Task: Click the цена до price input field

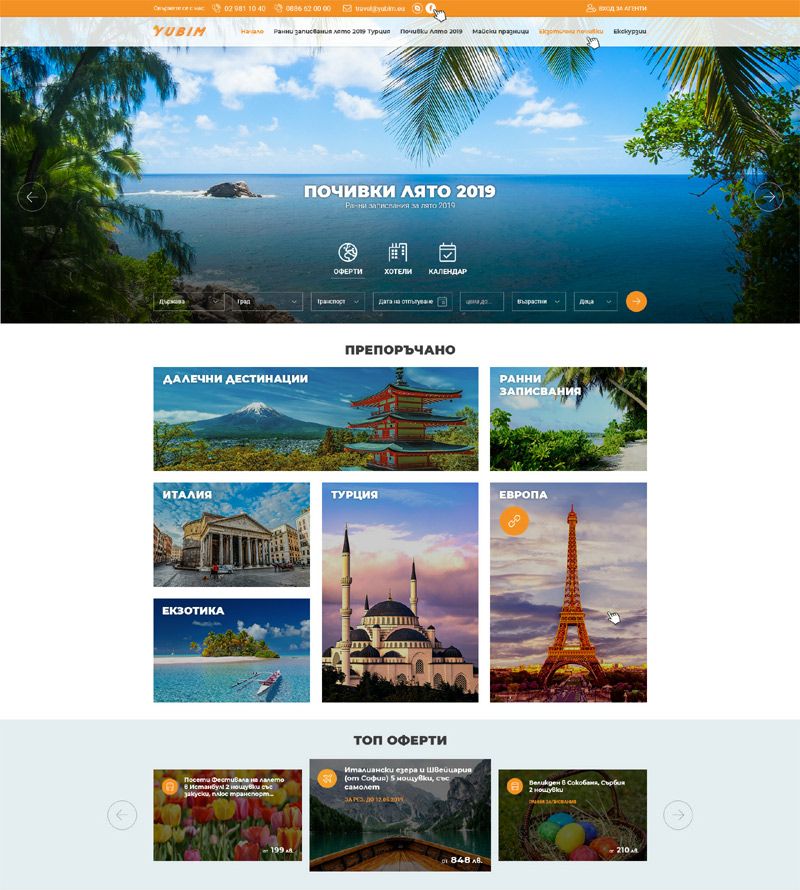Action: pyautogui.click(x=481, y=301)
